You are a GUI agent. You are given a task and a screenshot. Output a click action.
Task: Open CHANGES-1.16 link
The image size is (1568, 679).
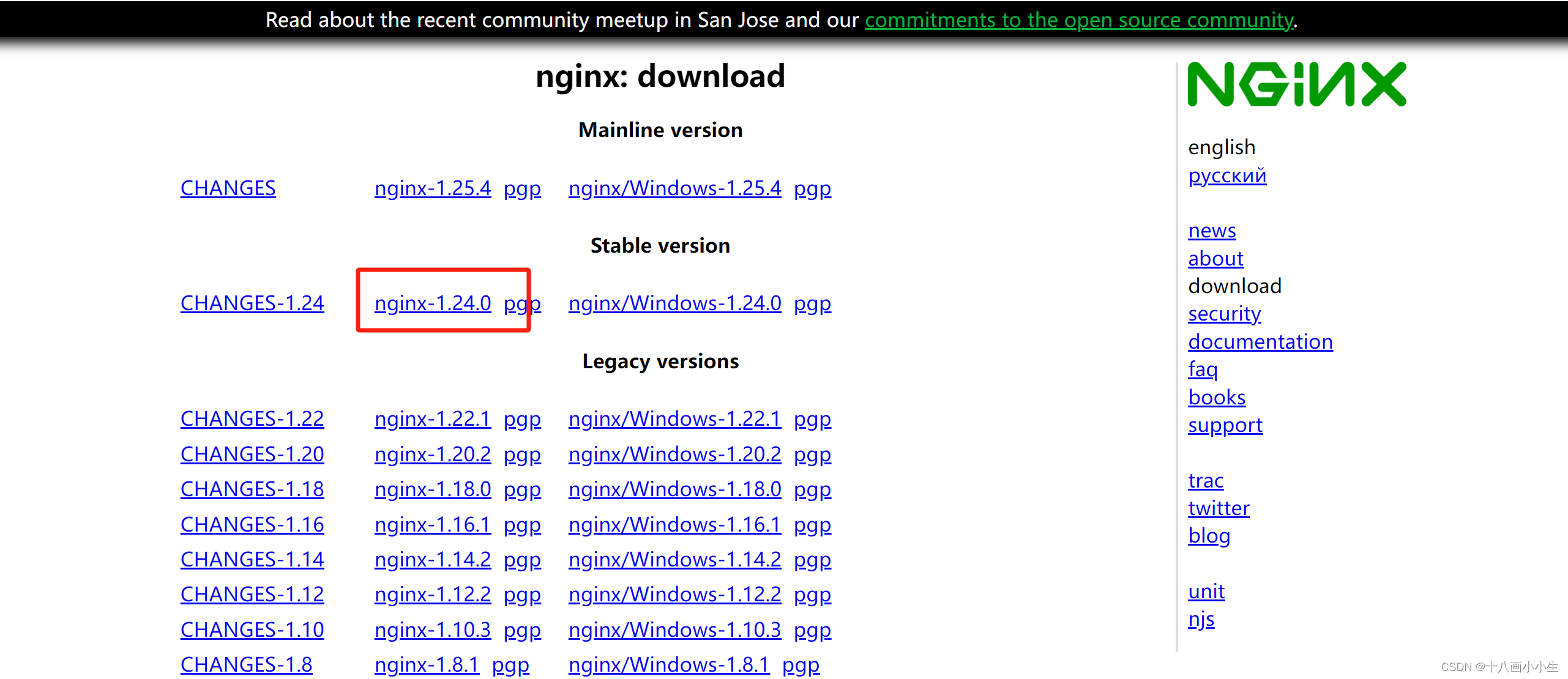pyautogui.click(x=252, y=524)
